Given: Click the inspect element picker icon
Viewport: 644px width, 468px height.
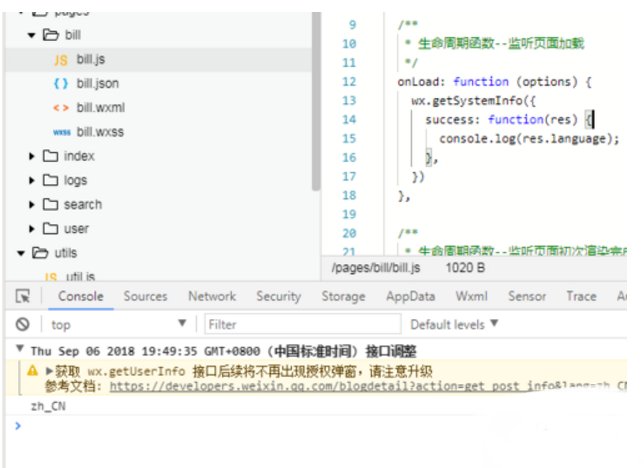Looking at the screenshot, I should coord(23,297).
